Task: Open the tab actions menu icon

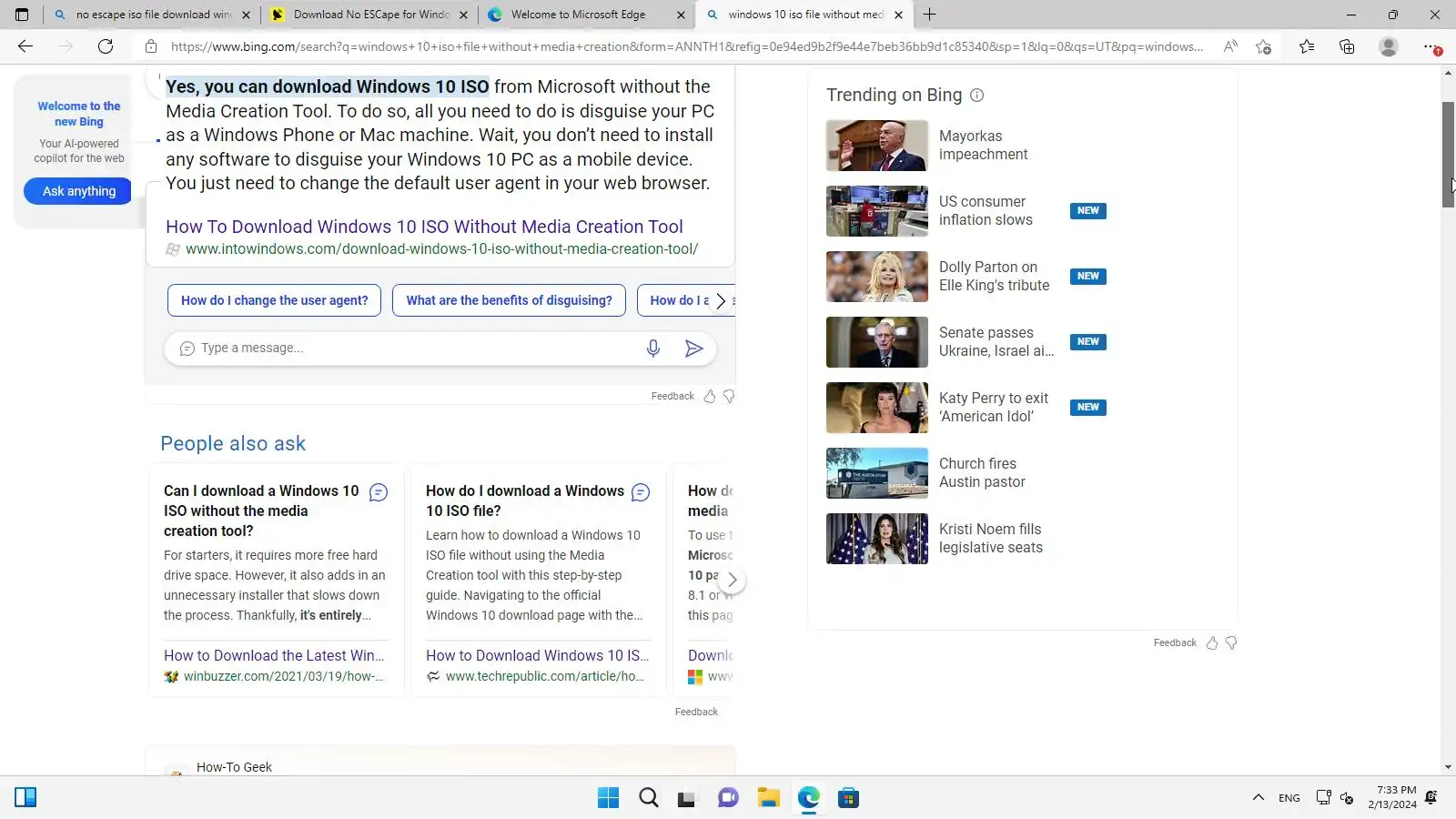Action: [22, 15]
